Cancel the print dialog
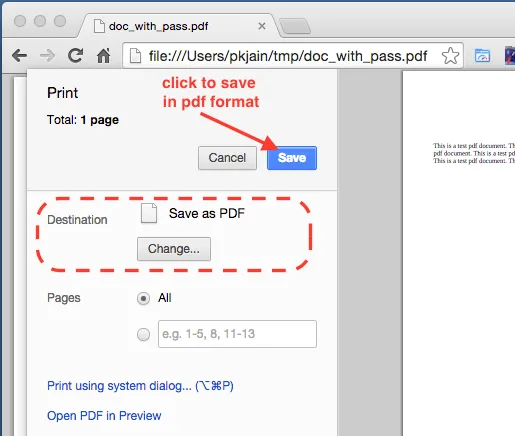This screenshot has width=515, height=436. click(227, 158)
